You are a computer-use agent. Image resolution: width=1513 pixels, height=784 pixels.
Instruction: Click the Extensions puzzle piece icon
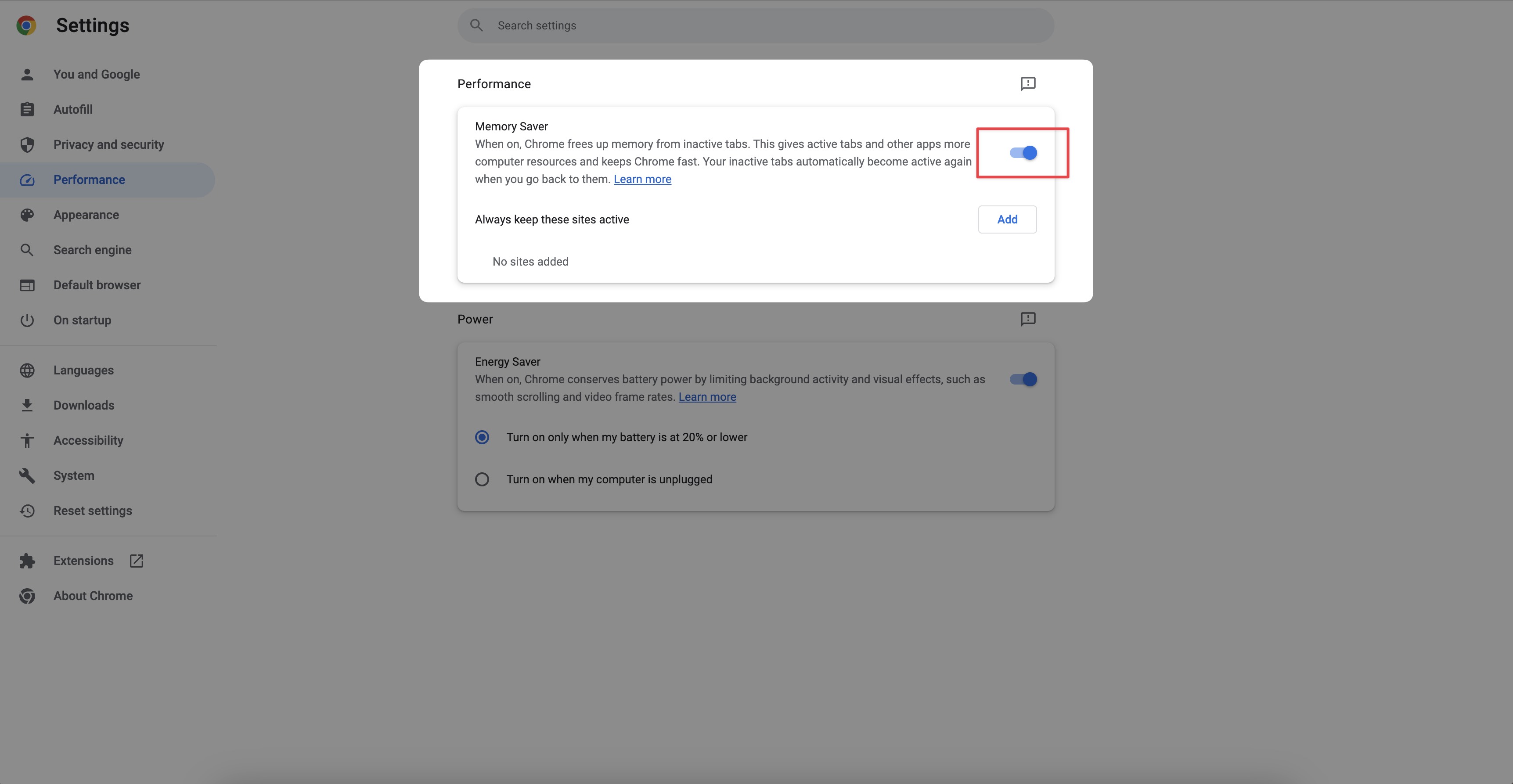point(27,561)
